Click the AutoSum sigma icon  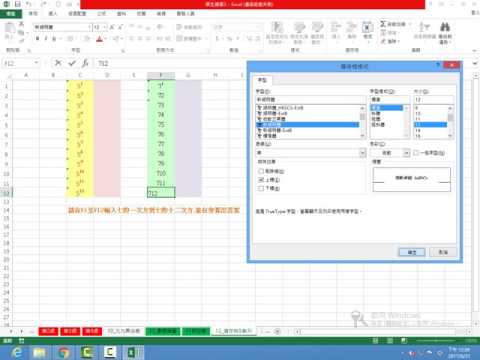[383, 24]
